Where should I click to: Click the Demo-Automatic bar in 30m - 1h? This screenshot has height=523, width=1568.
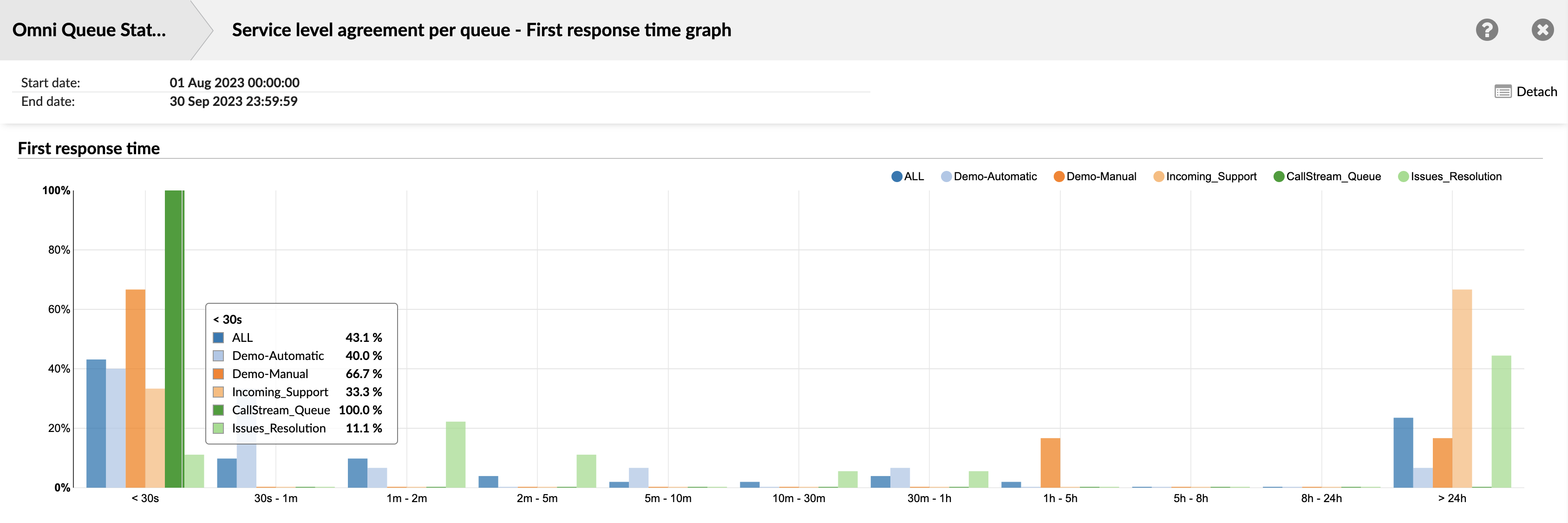pos(900,477)
